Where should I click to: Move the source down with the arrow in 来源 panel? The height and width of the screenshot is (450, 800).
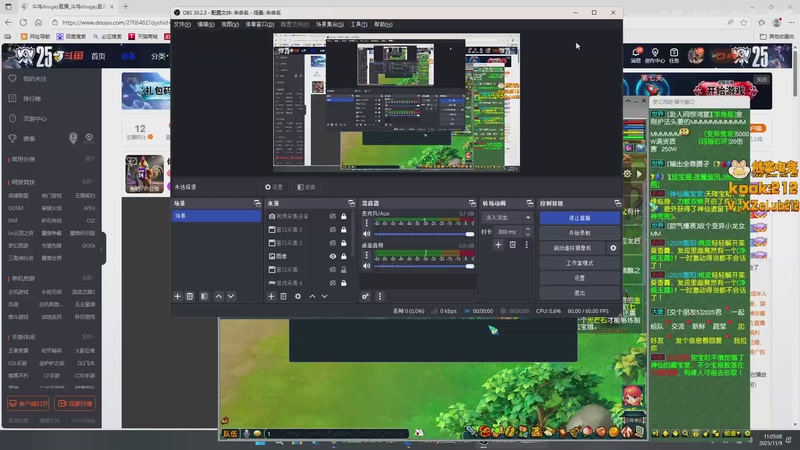pos(324,296)
